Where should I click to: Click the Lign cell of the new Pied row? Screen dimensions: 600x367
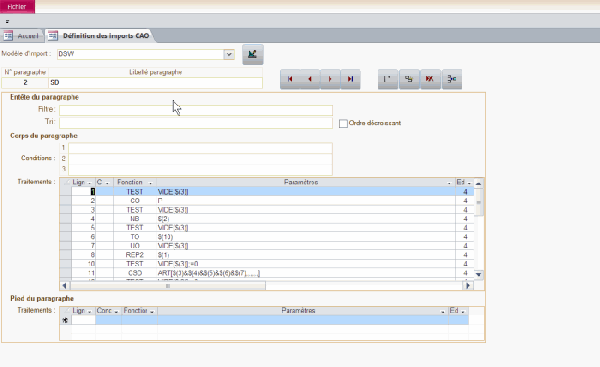(83, 320)
